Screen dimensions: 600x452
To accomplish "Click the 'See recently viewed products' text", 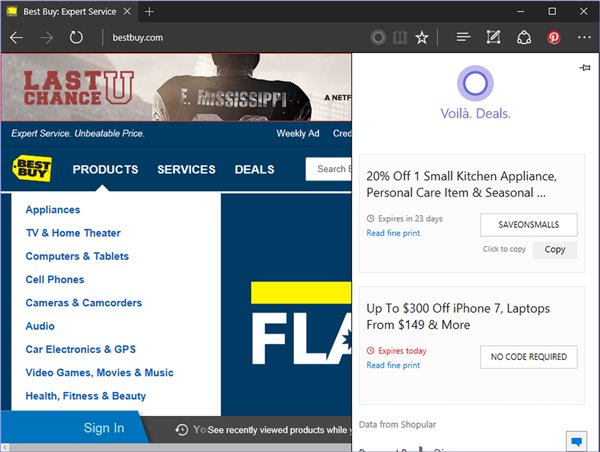I will click(277, 430).
